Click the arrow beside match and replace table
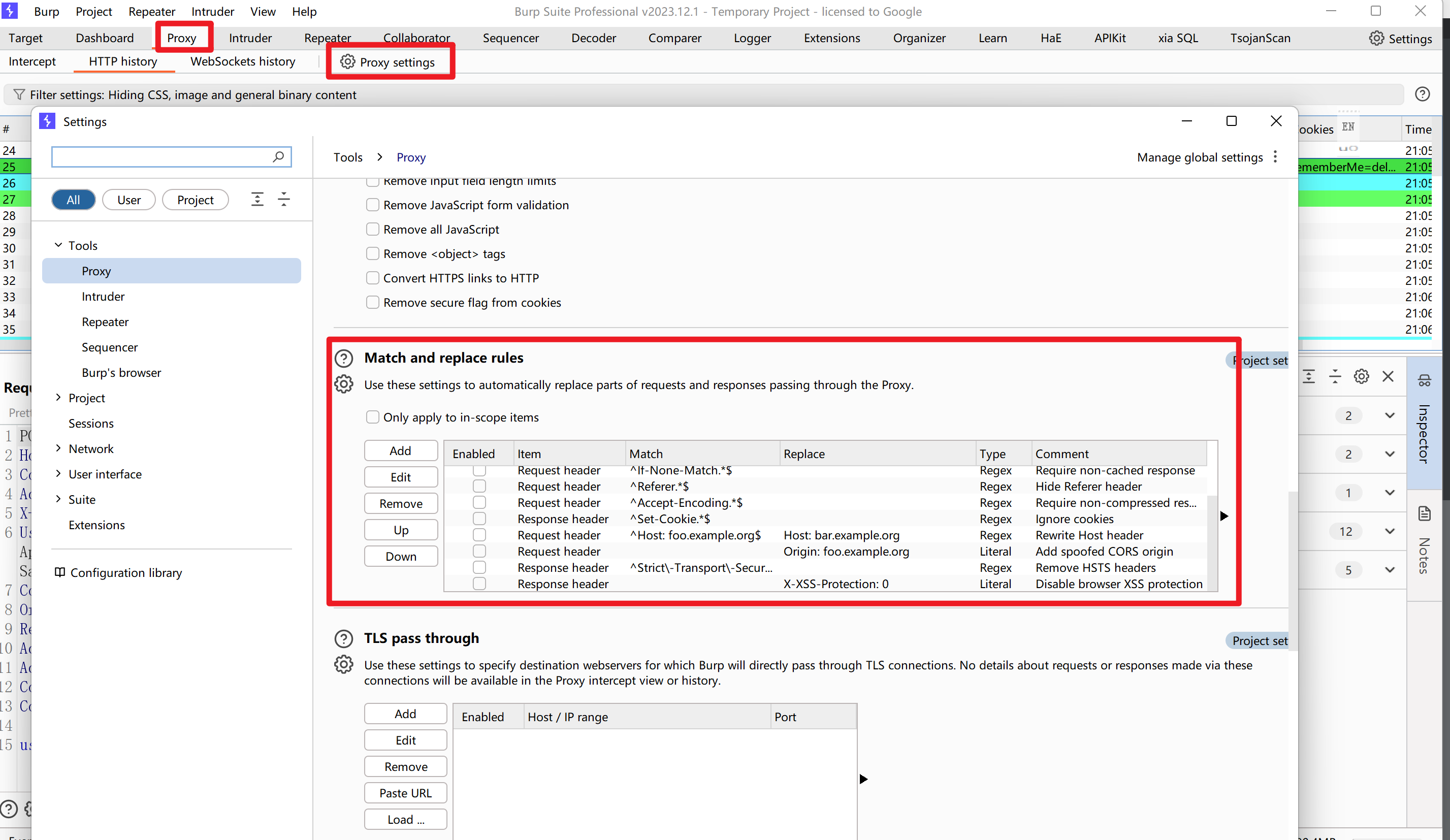This screenshot has height=840, width=1450. click(1224, 516)
